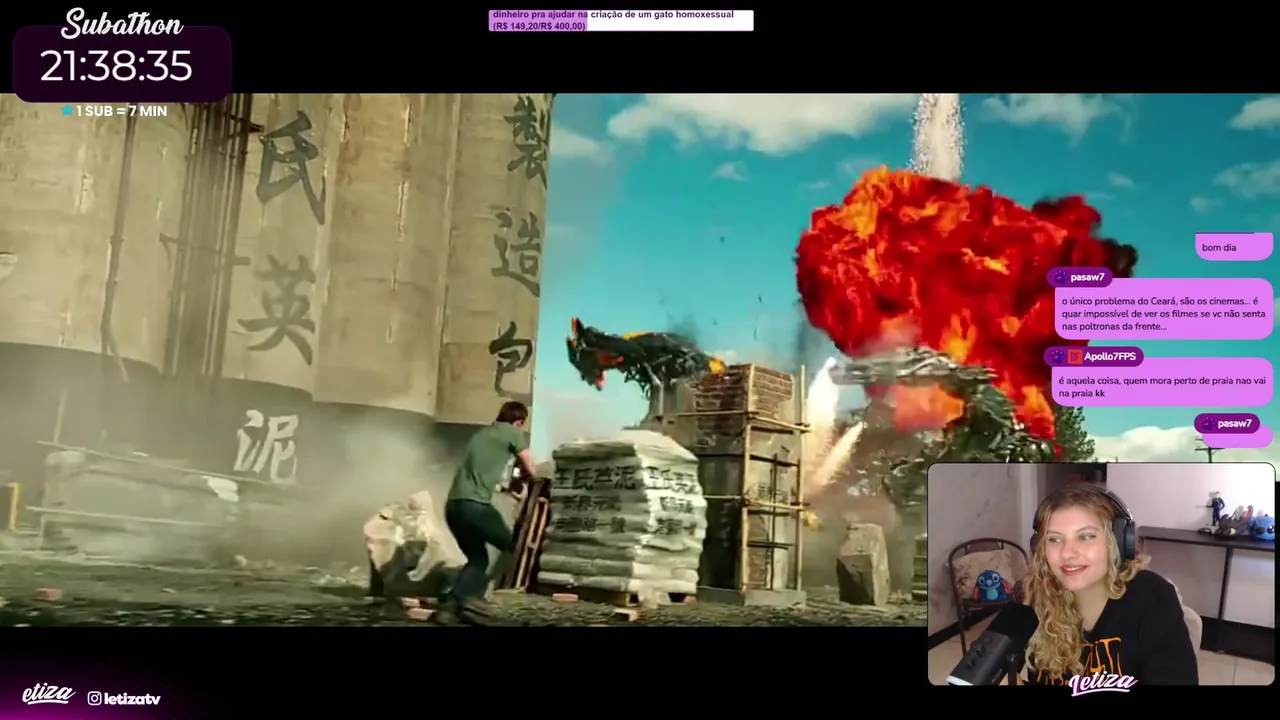Click the "letizatv" handle text
Screen dimensions: 1280x720
[x=132, y=699]
